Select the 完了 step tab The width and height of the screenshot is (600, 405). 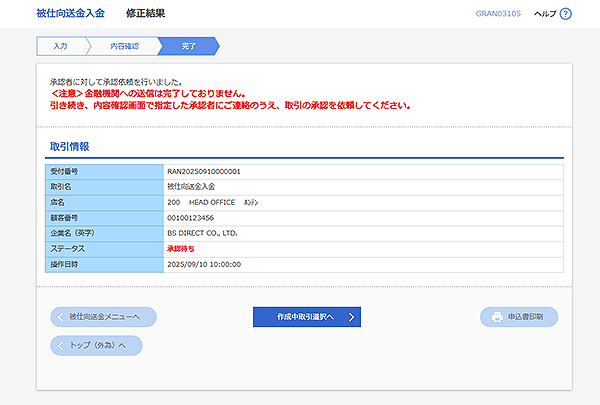(x=189, y=46)
